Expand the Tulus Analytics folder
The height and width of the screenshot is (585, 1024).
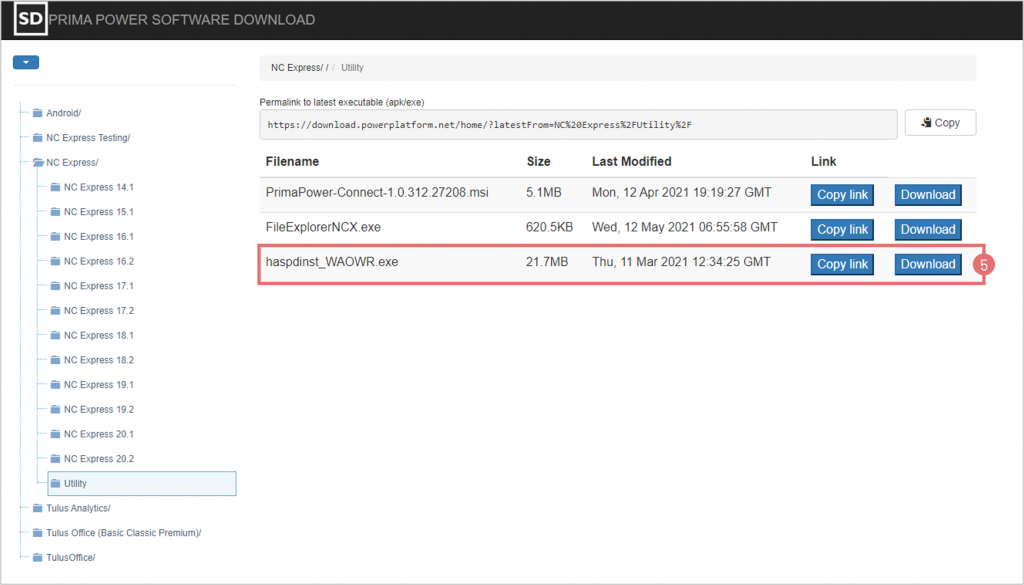tap(78, 508)
